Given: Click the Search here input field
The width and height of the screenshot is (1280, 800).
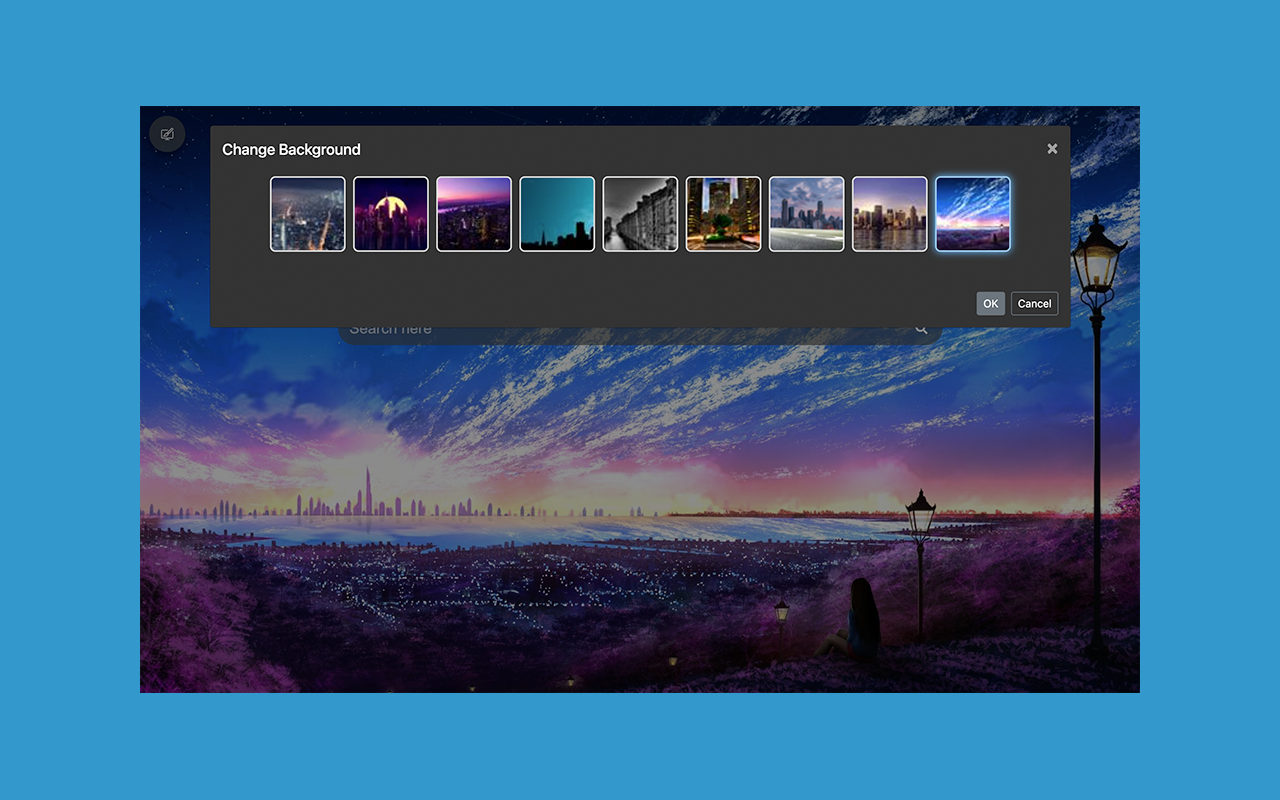Looking at the screenshot, I should point(600,326).
